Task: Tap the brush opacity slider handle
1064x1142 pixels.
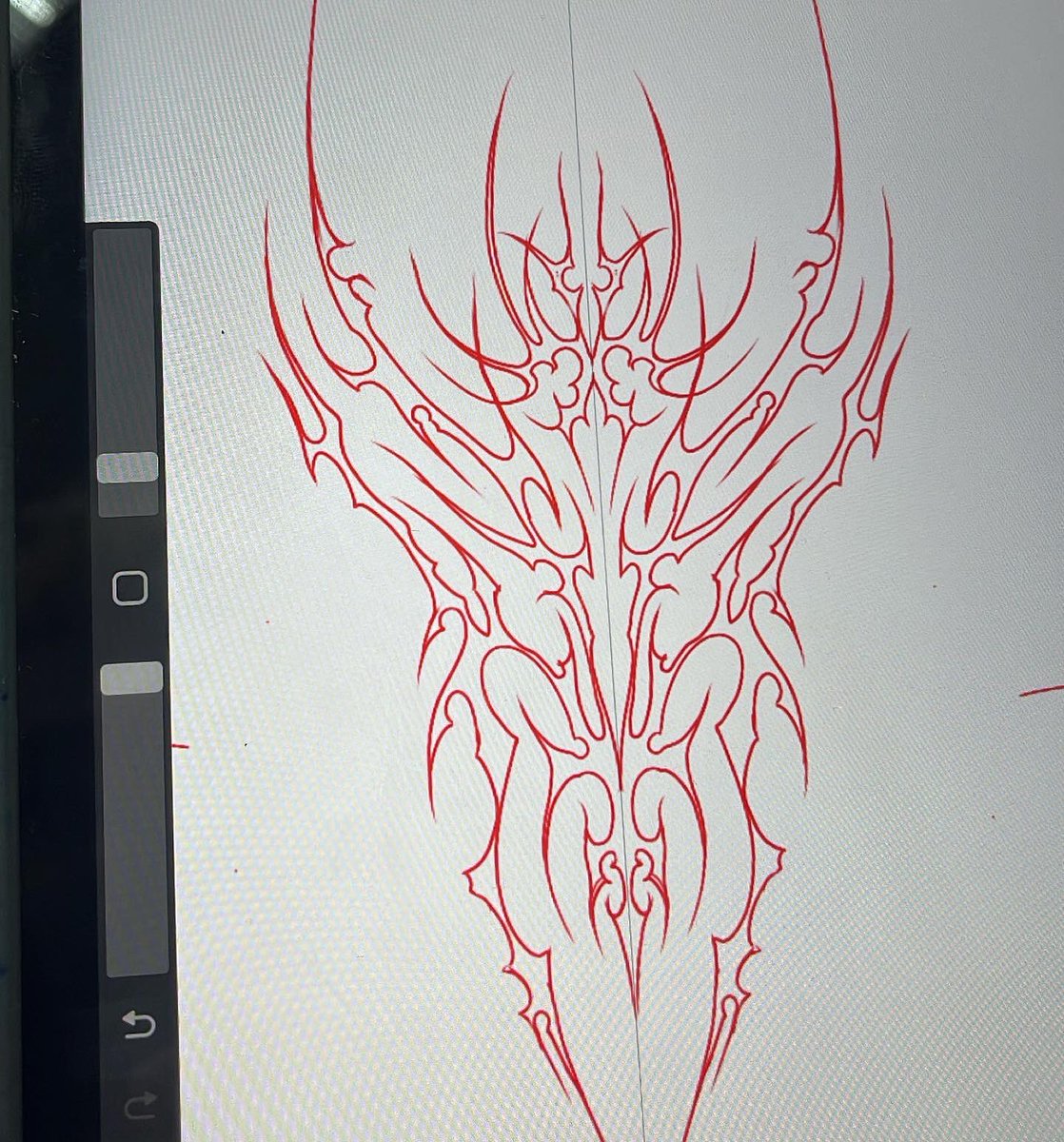Action: point(131,678)
